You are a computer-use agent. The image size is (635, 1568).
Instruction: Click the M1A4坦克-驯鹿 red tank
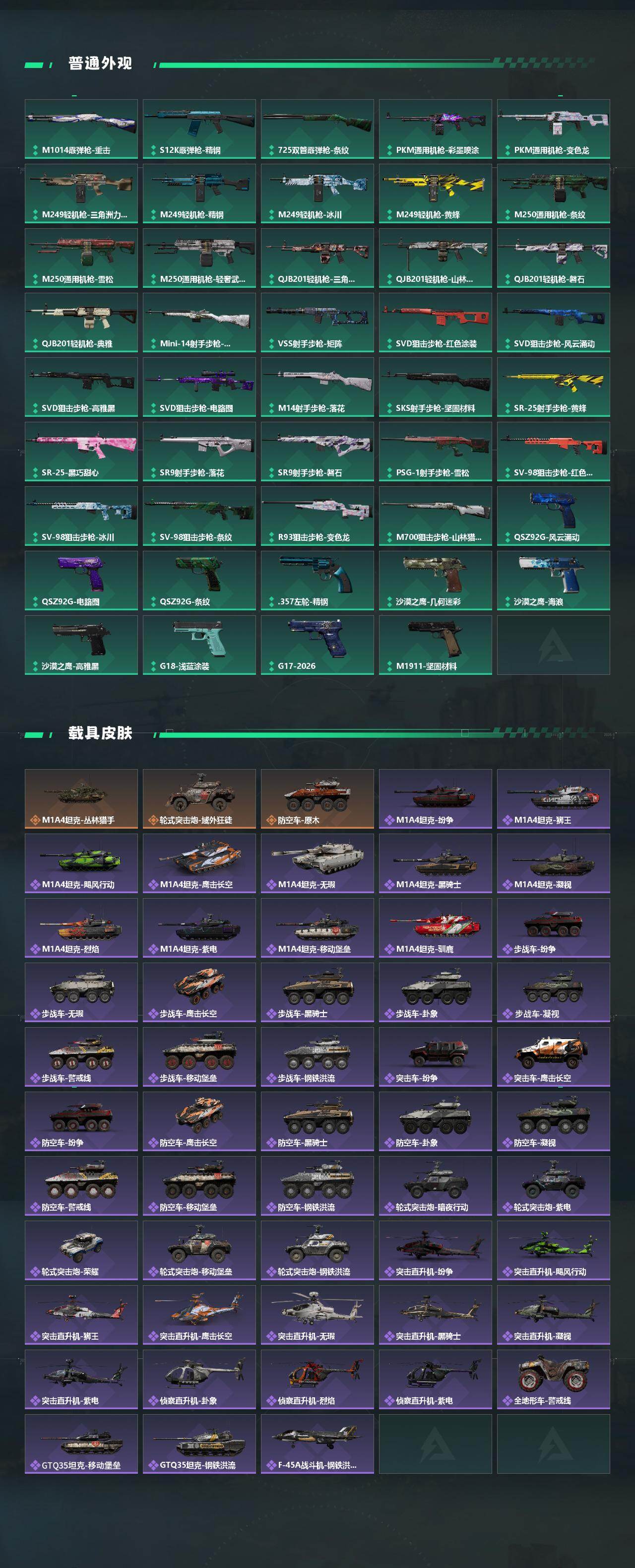click(x=435, y=928)
